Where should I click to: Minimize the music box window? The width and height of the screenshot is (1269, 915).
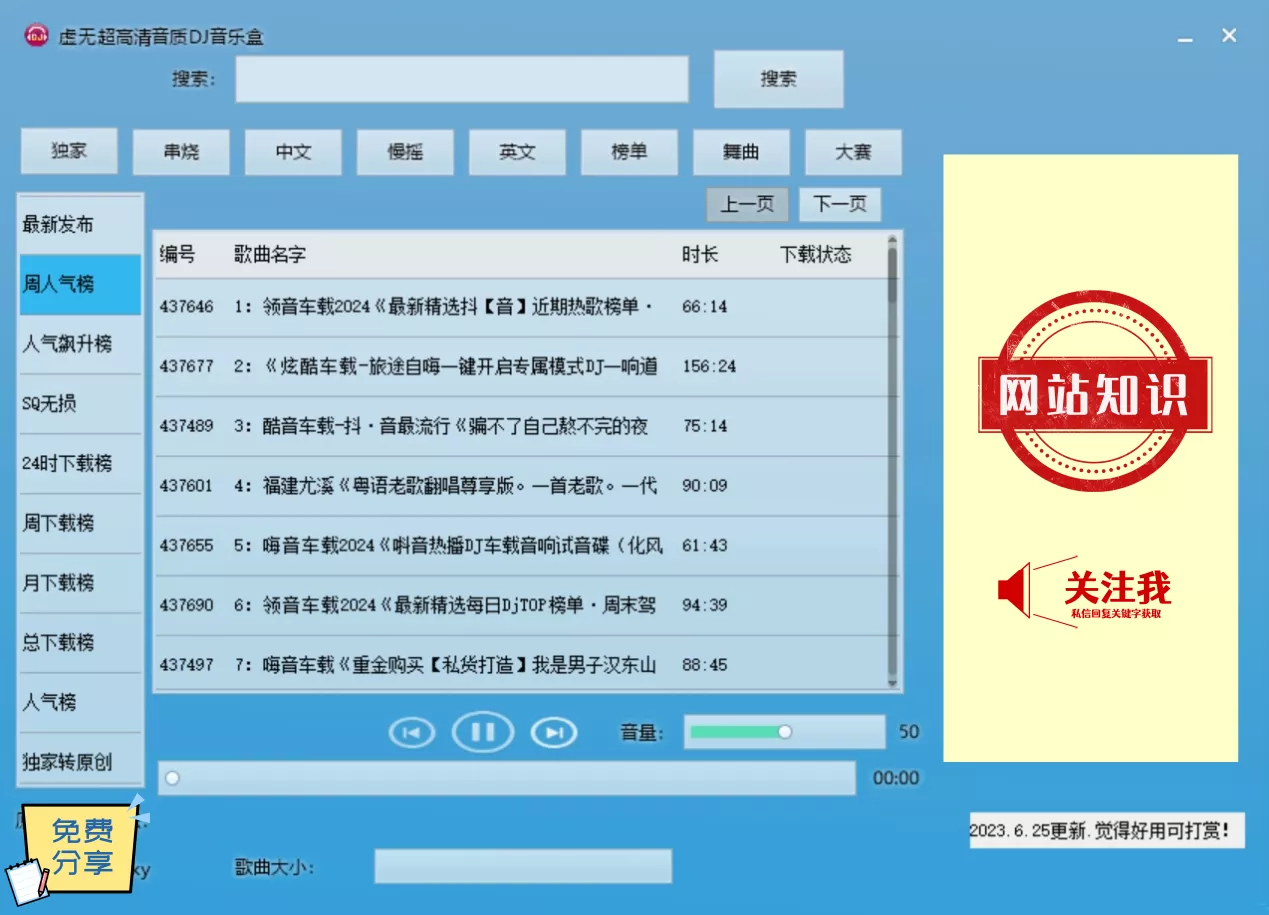(x=1185, y=37)
